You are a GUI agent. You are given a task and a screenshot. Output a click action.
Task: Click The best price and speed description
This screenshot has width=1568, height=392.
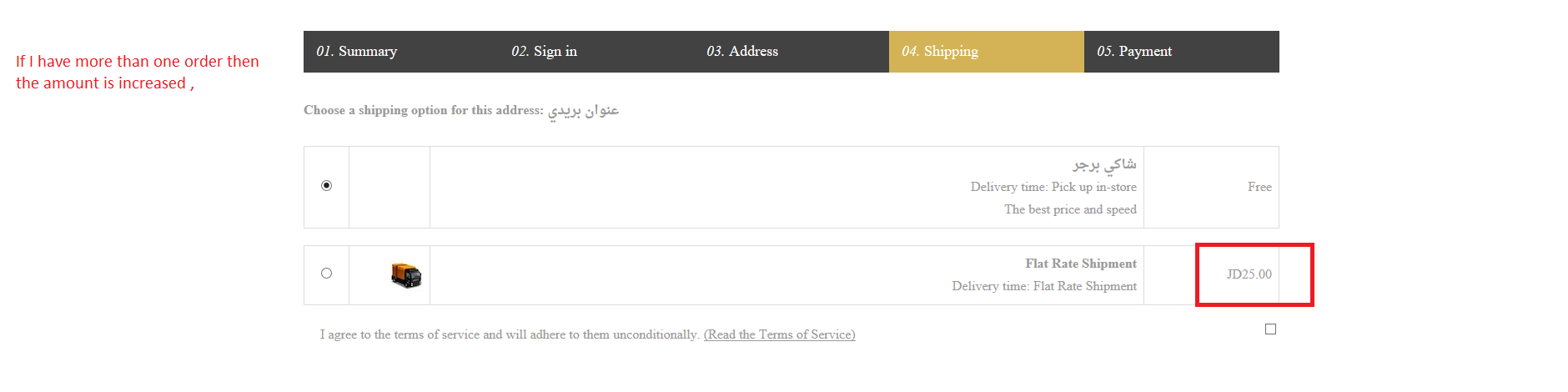click(1070, 209)
